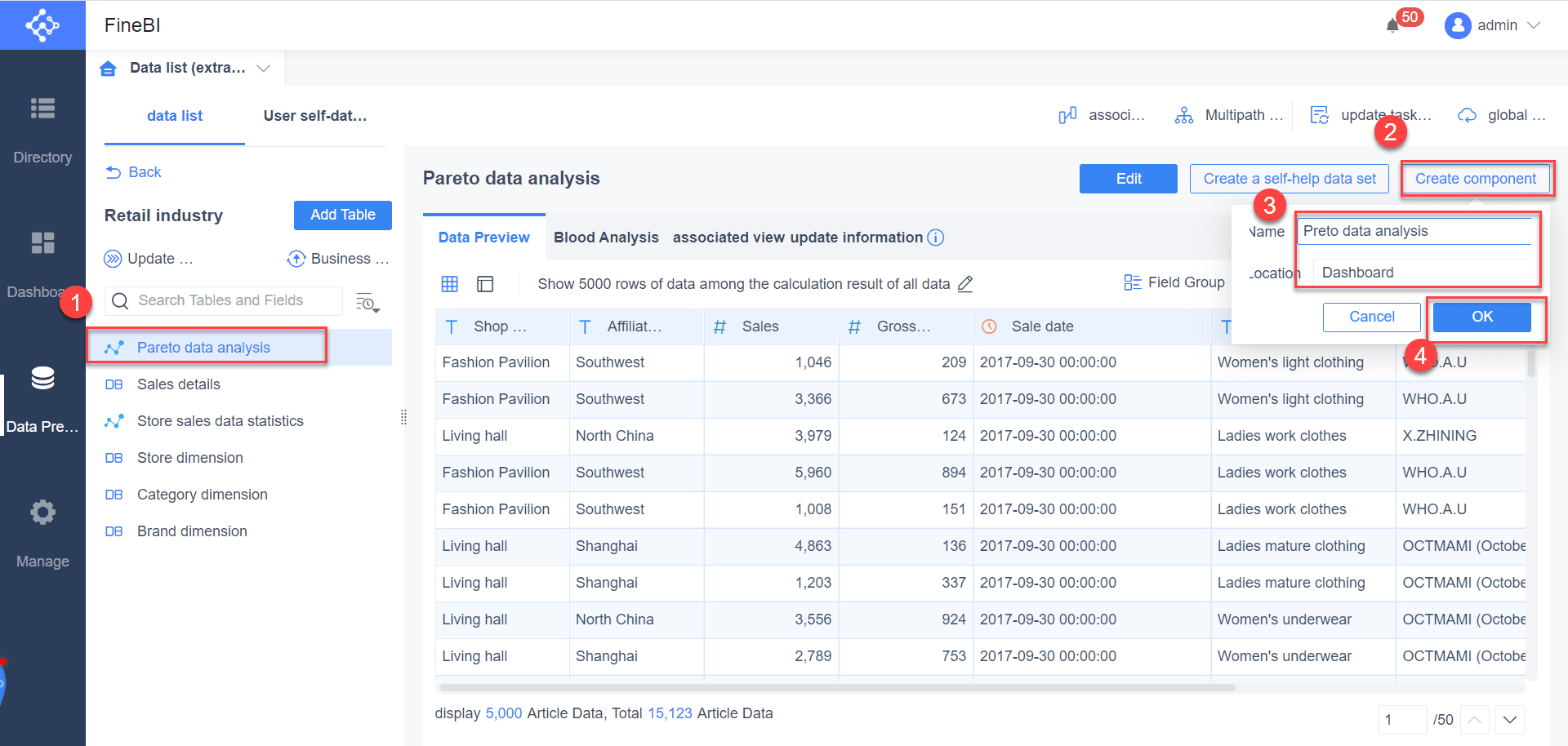
Task: Open the notifications bell
Action: 1392,25
